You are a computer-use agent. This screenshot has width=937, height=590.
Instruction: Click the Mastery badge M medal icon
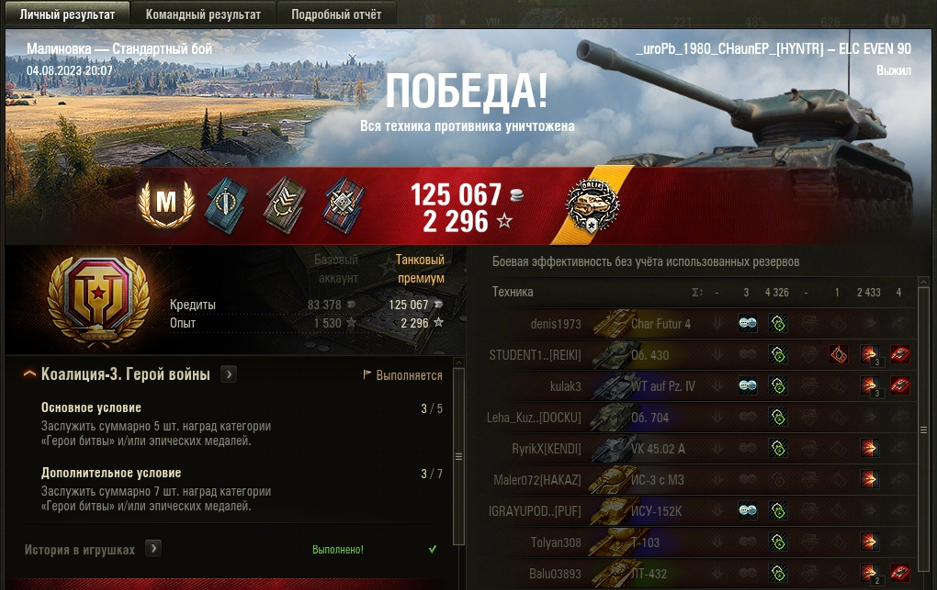(166, 204)
